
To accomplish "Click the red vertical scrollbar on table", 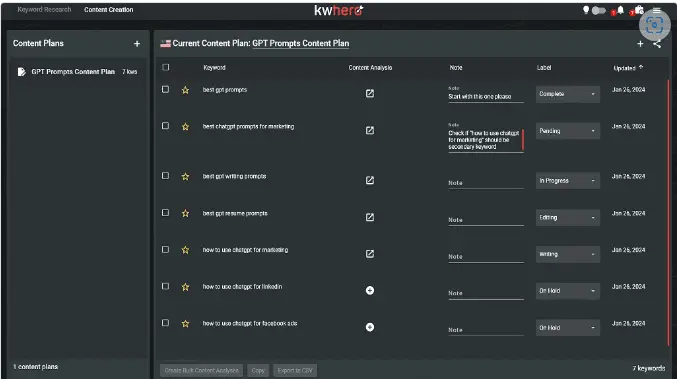I will pyautogui.click(x=668, y=213).
